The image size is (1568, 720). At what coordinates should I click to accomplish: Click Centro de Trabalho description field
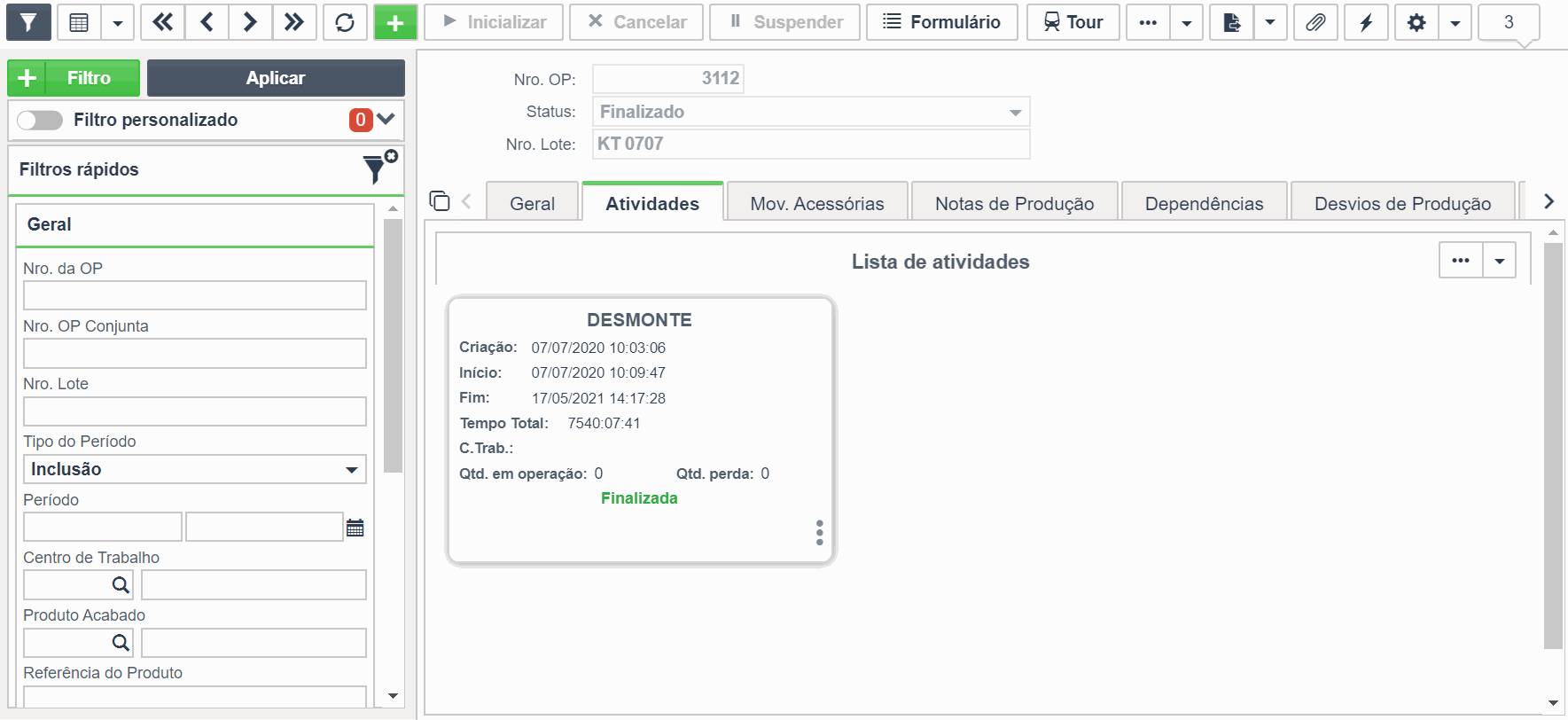254,585
